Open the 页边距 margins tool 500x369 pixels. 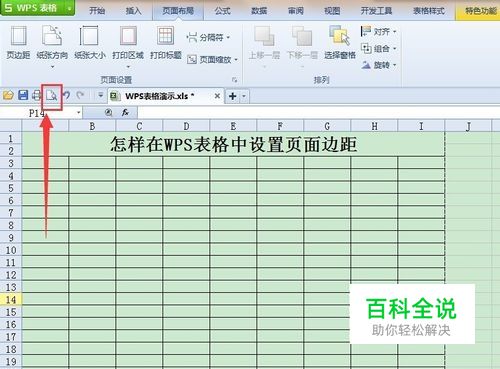(18, 43)
